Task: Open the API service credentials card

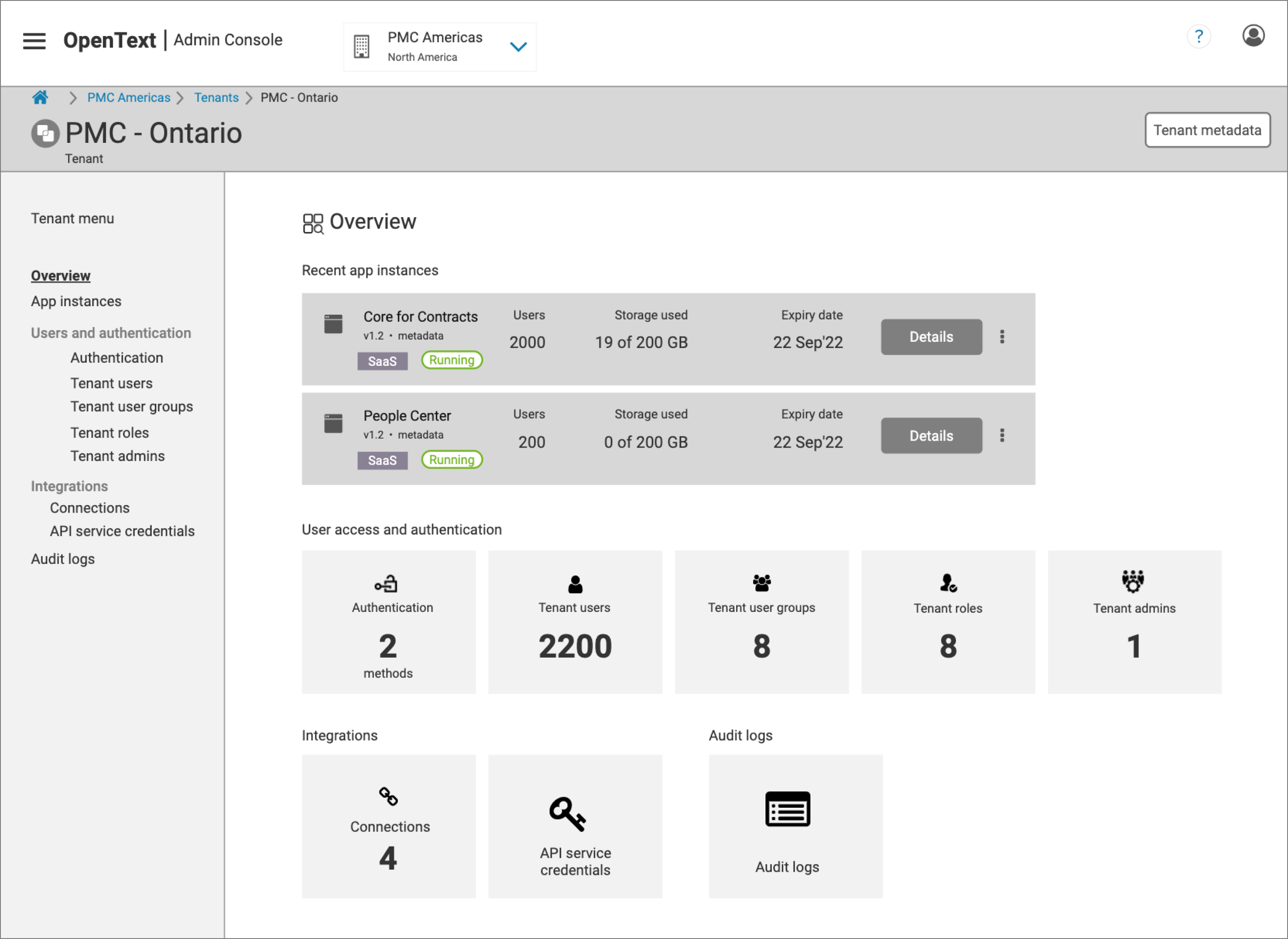Action: coord(575,826)
